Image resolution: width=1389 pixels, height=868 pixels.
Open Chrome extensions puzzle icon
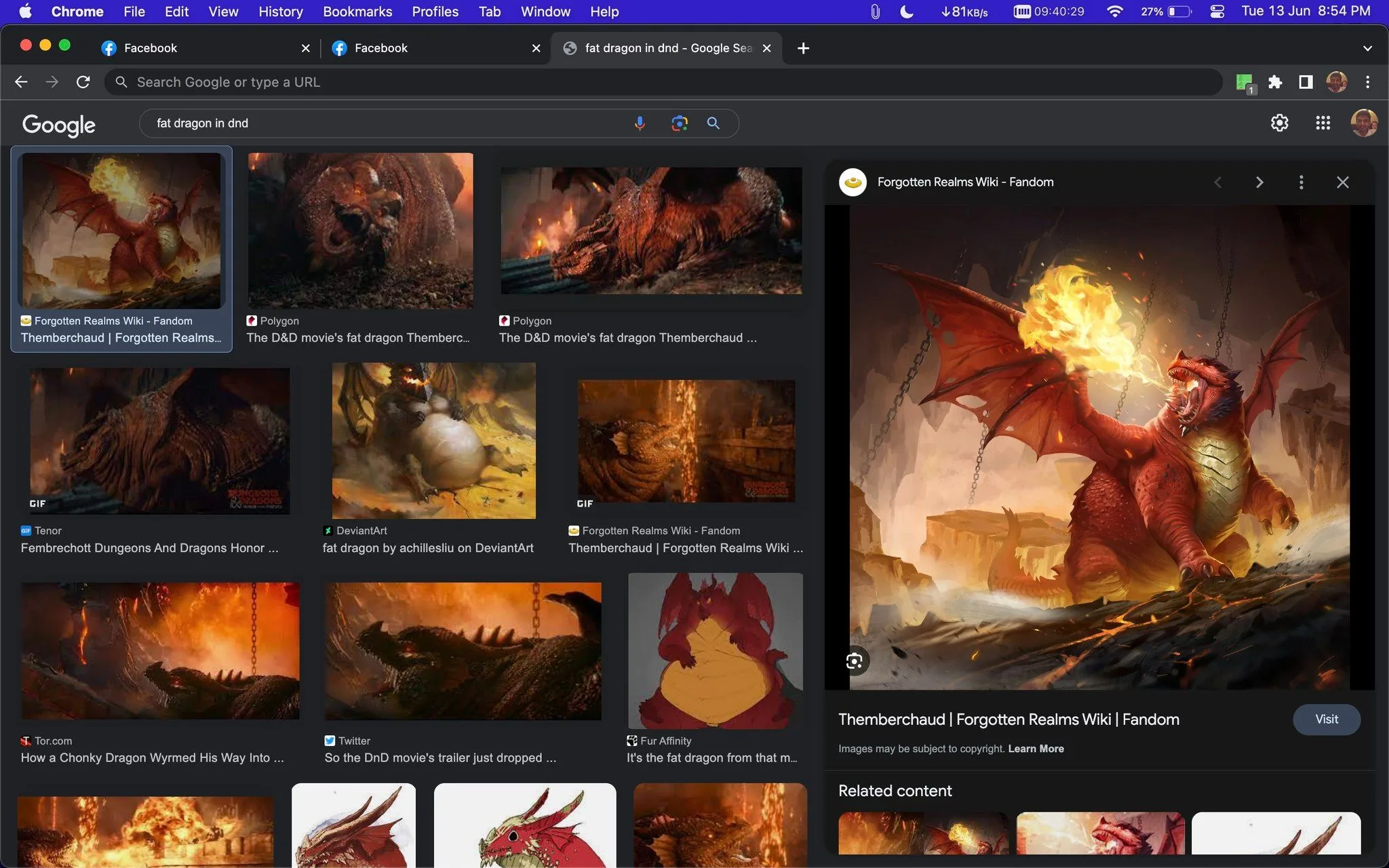pos(1276,81)
